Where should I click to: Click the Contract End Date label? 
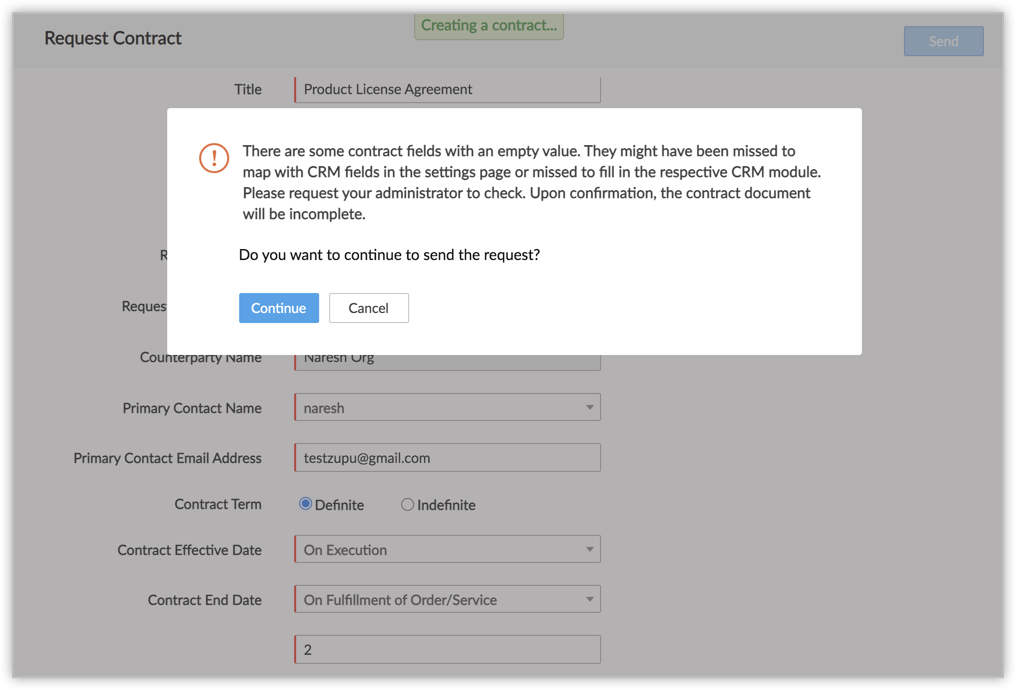pos(204,600)
